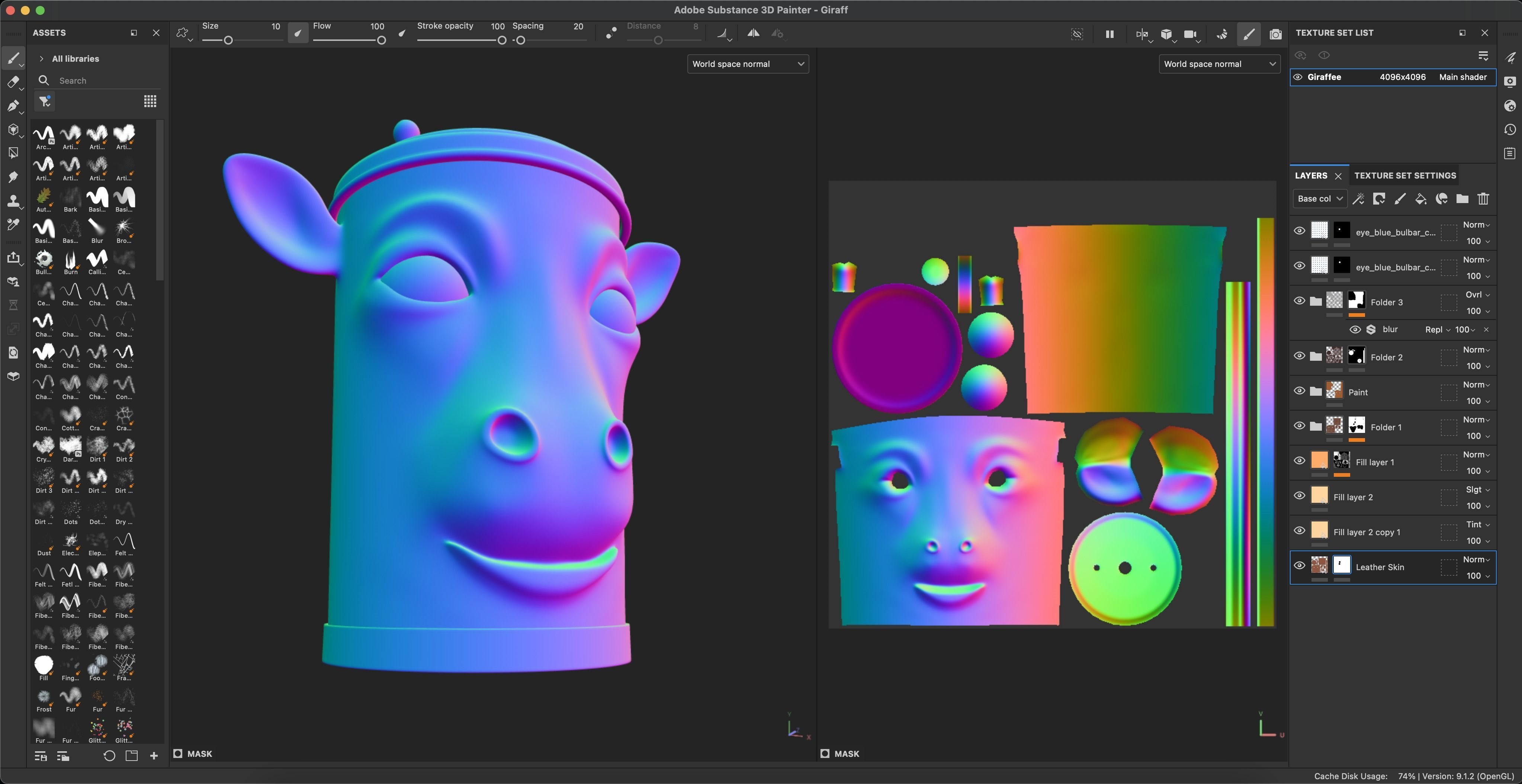Switch to the Texture Set Settings tab
The height and width of the screenshot is (784, 1522).
point(1404,176)
